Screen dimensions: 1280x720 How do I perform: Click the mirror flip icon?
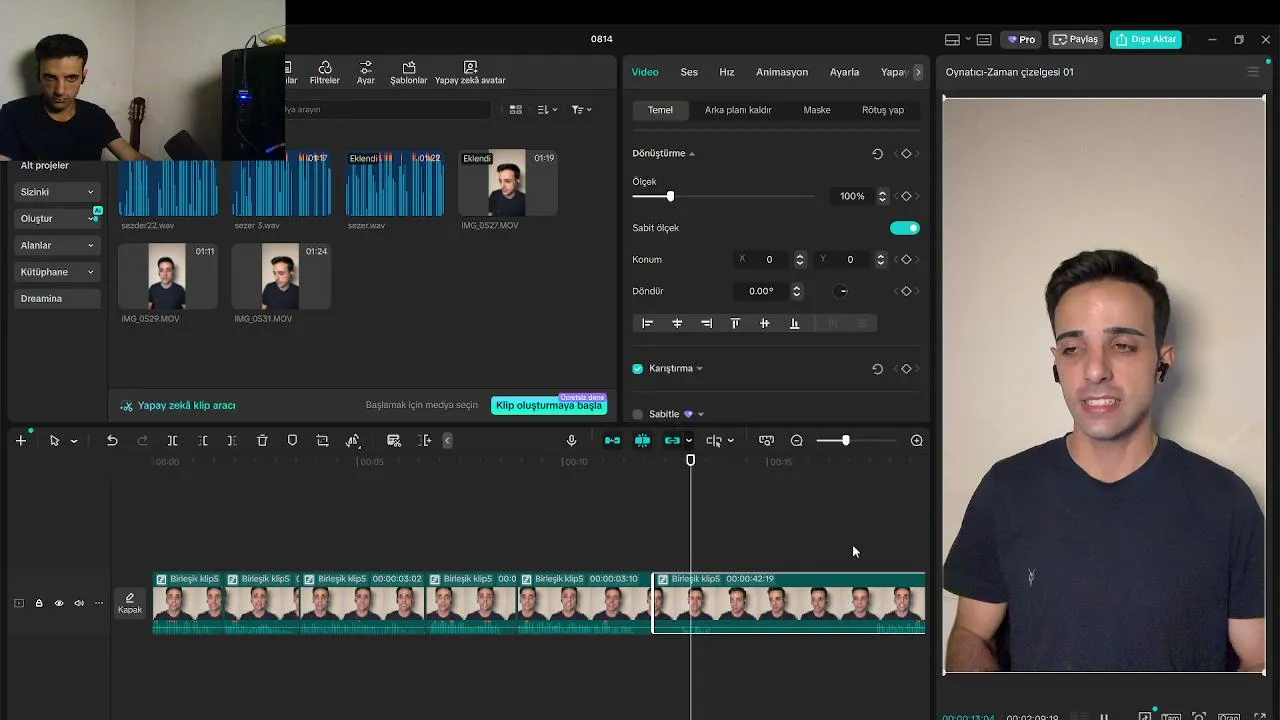353,441
